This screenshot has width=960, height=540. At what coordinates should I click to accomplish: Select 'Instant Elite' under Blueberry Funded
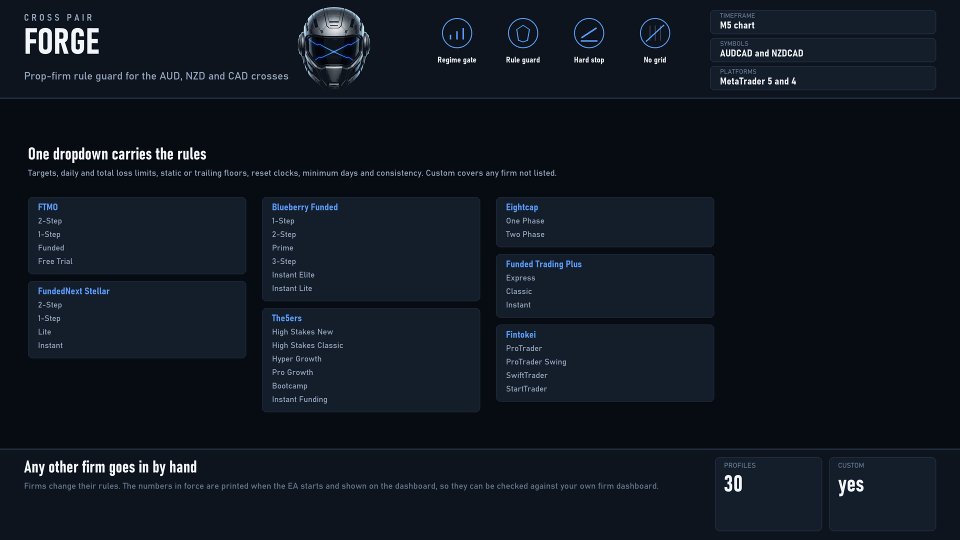293,275
